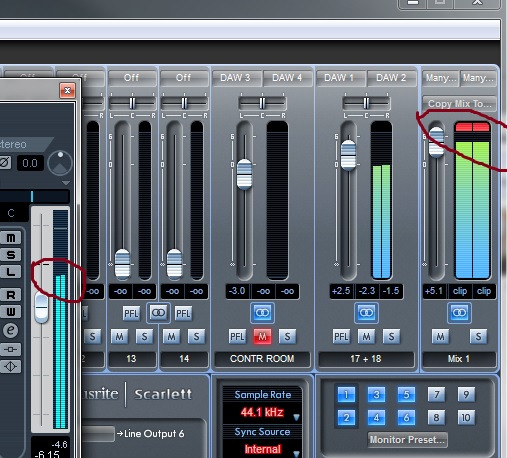
Task: Open the DAW 2 source dropdown
Action: click(x=391, y=78)
